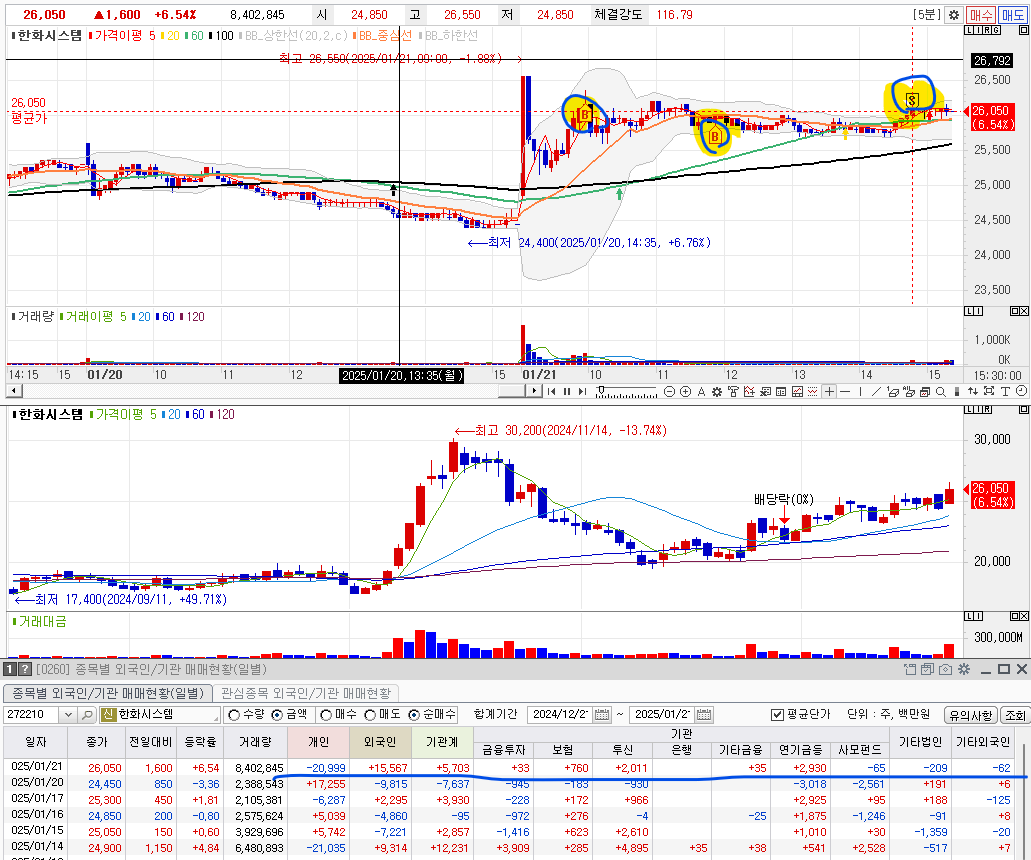This screenshot has height=860, width=1031.
Task: Pause chart playback
Action: pyautogui.click(x=567, y=392)
